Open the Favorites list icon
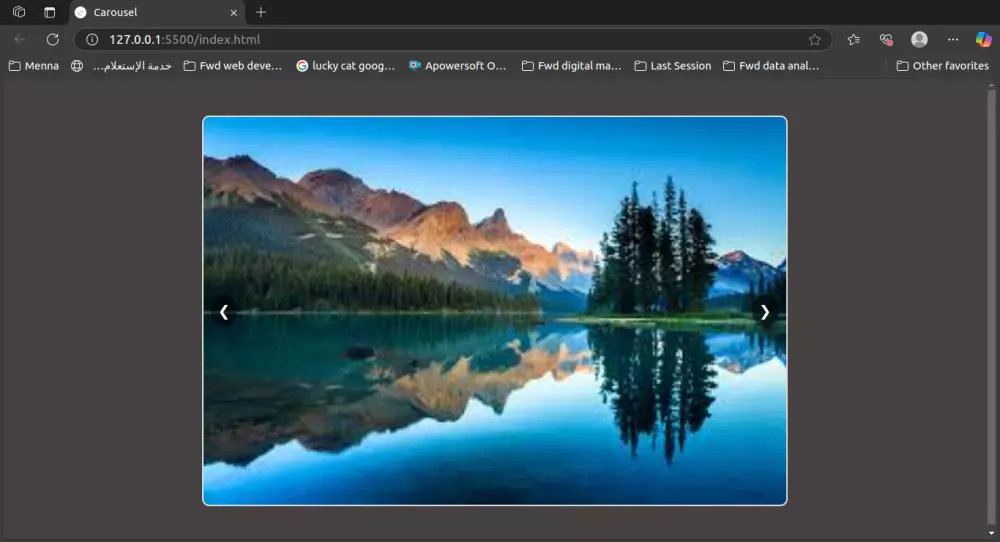This screenshot has height=542, width=1000. tap(853, 40)
